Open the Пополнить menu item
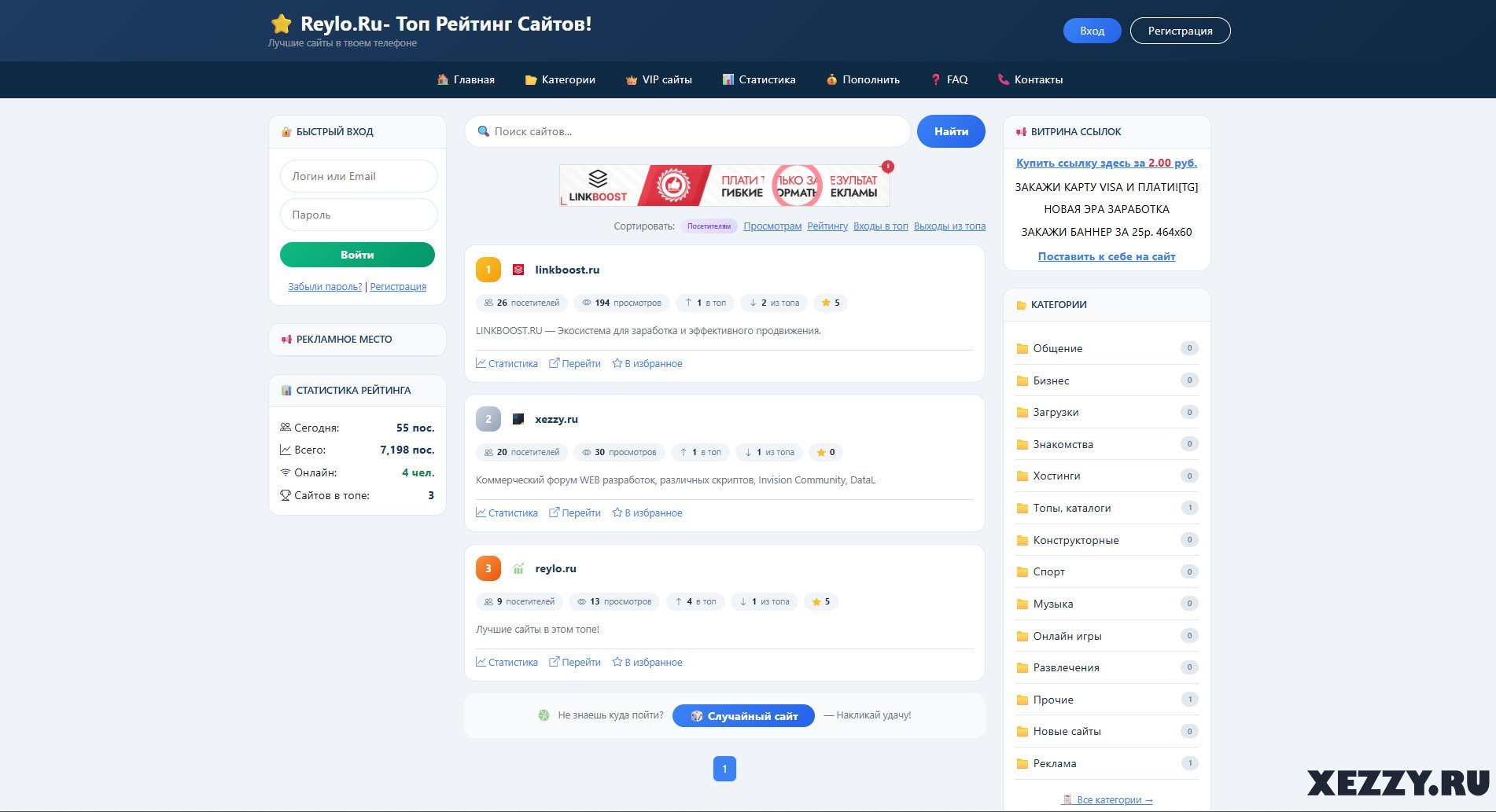The height and width of the screenshot is (812, 1496). coord(863,79)
